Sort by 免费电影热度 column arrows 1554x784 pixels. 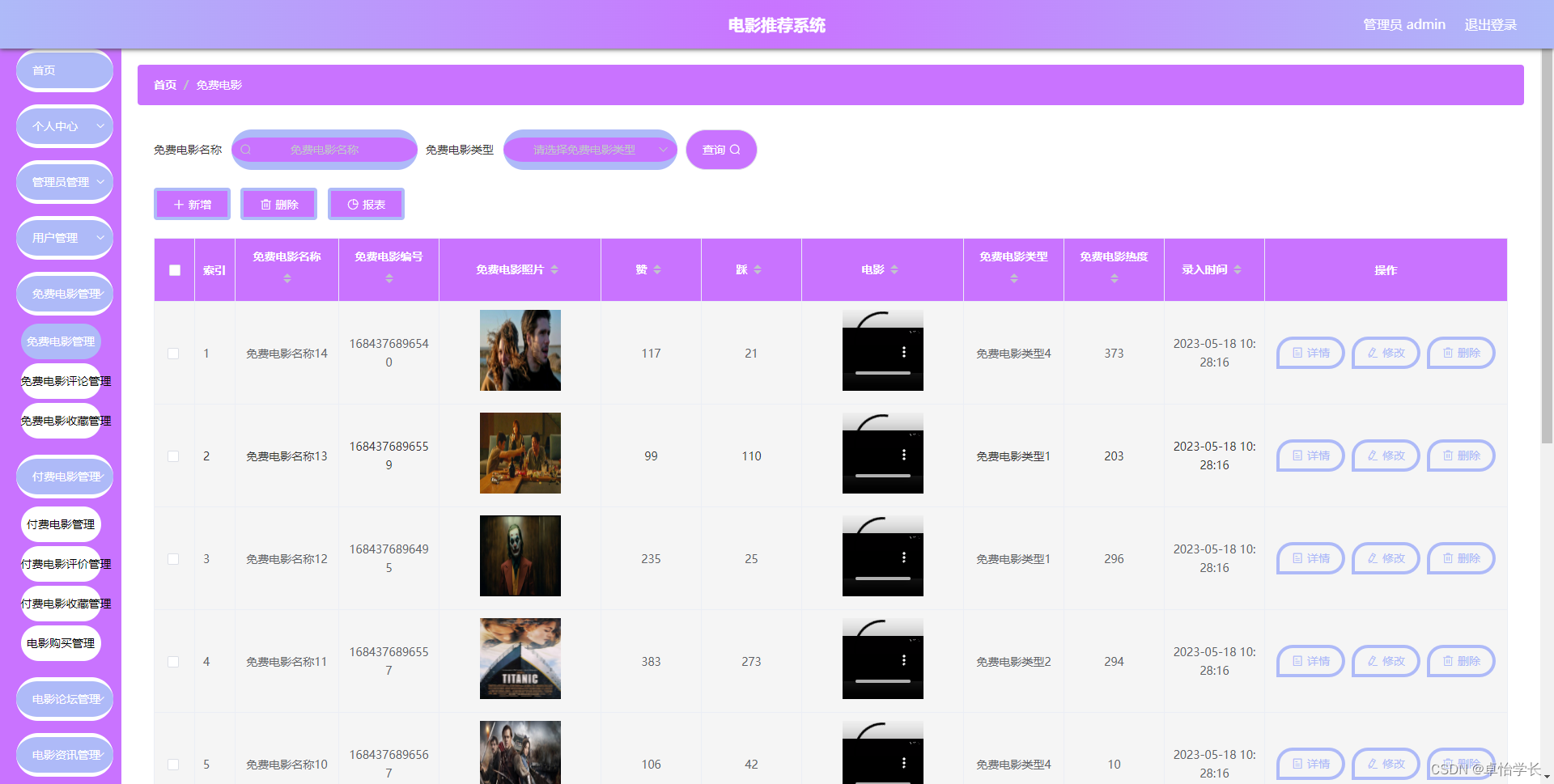tap(1114, 278)
